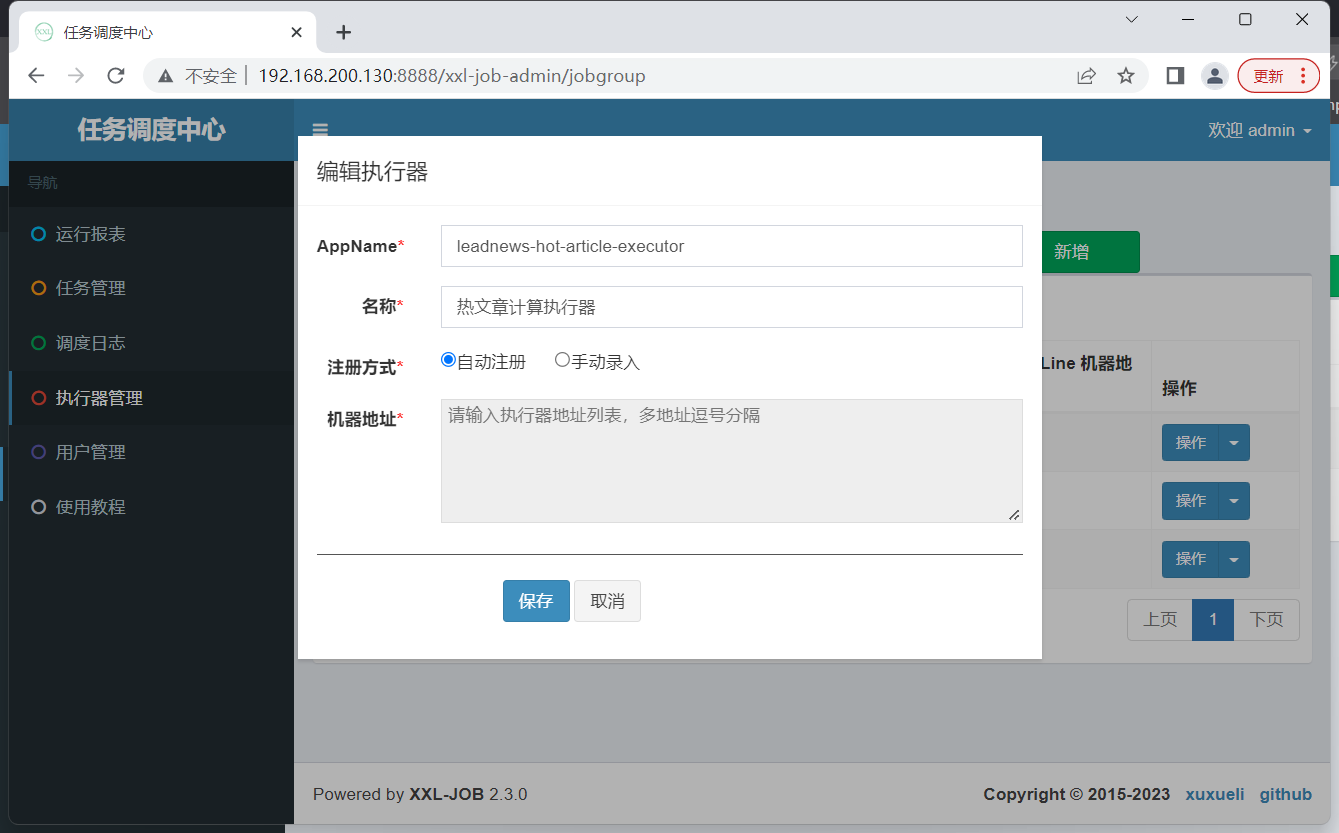1339x833 pixels.
Task: Click the AppName input field
Action: tap(731, 246)
